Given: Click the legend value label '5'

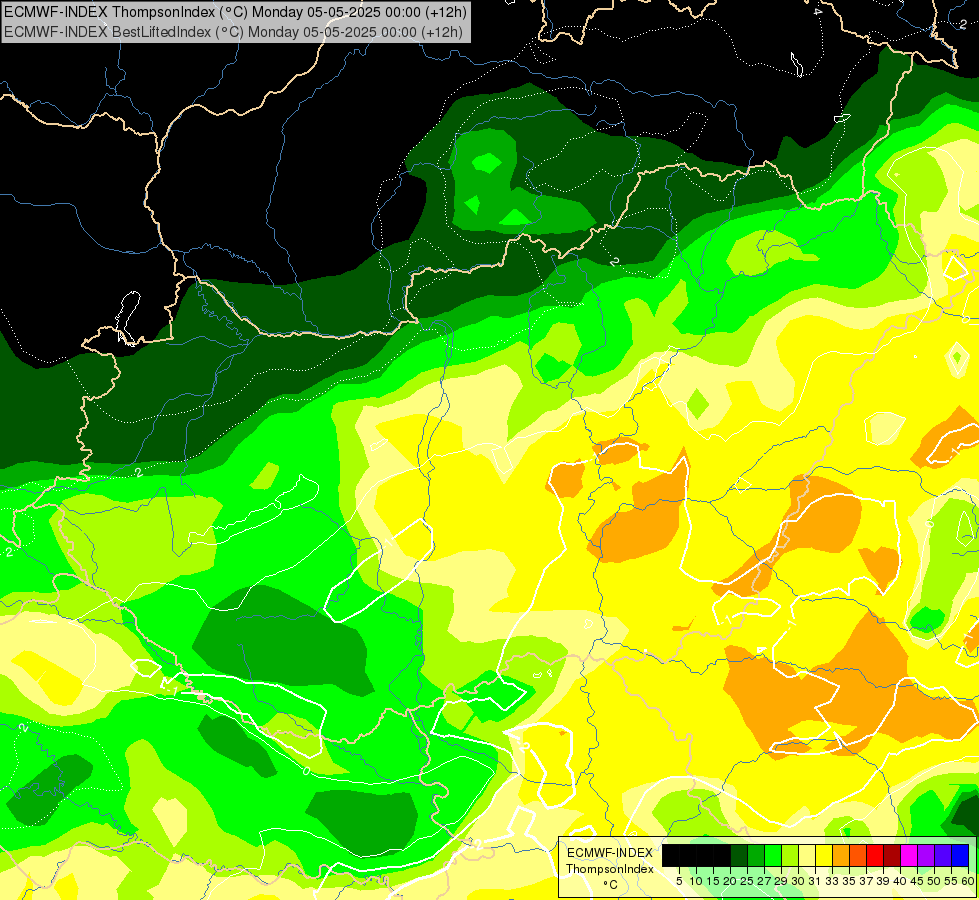Looking at the screenshot, I should [x=679, y=881].
